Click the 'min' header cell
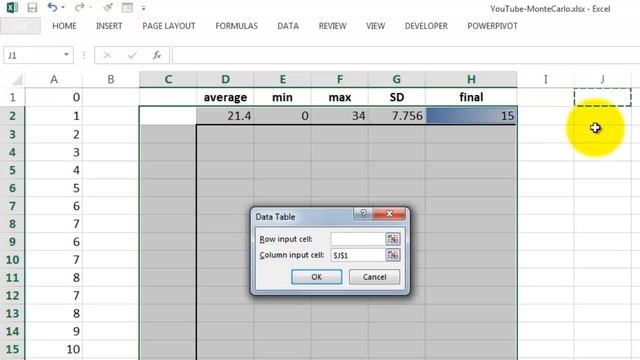Image resolution: width=640 pixels, height=360 pixels. coord(282,97)
